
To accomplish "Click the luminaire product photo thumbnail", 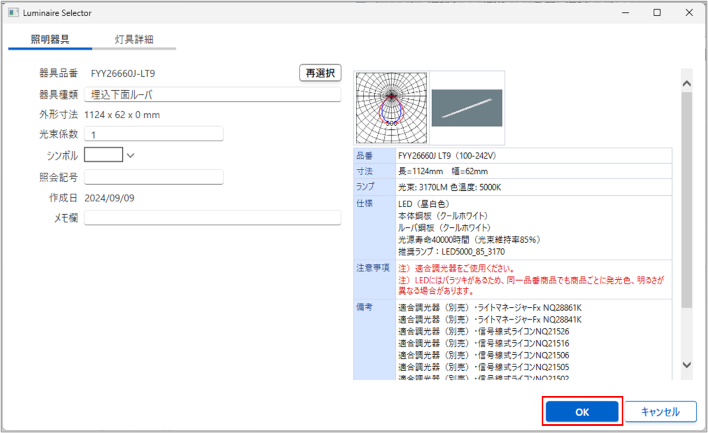I will click(467, 107).
